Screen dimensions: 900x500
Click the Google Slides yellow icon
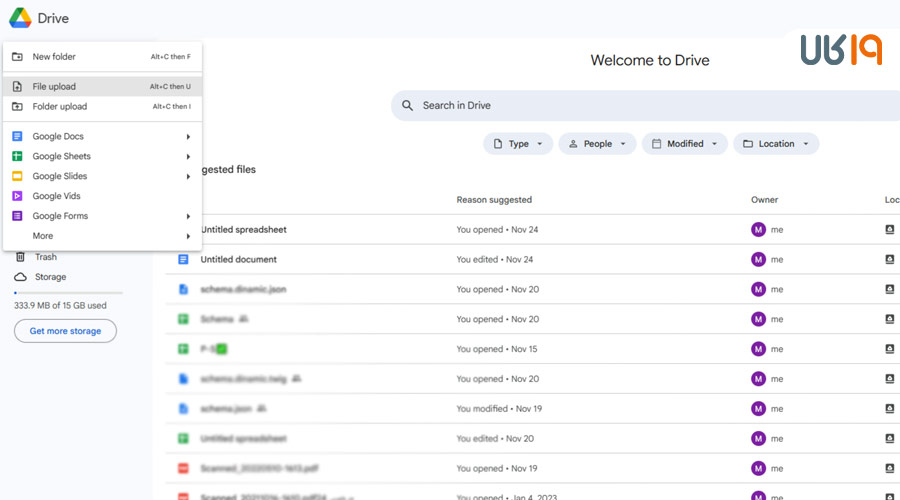click(17, 176)
